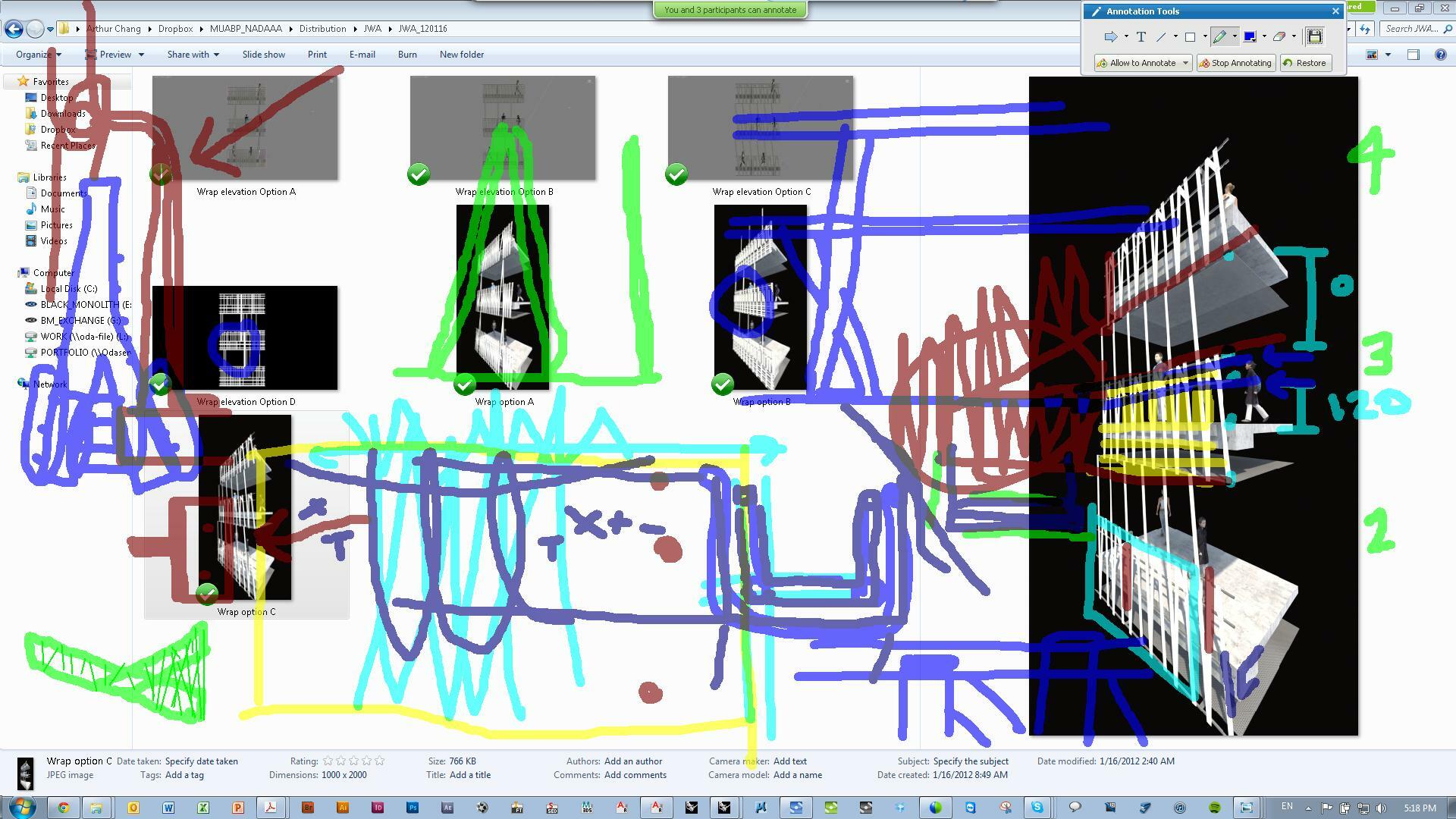
Task: Expand Preview button dropdown arrow
Action: (141, 55)
